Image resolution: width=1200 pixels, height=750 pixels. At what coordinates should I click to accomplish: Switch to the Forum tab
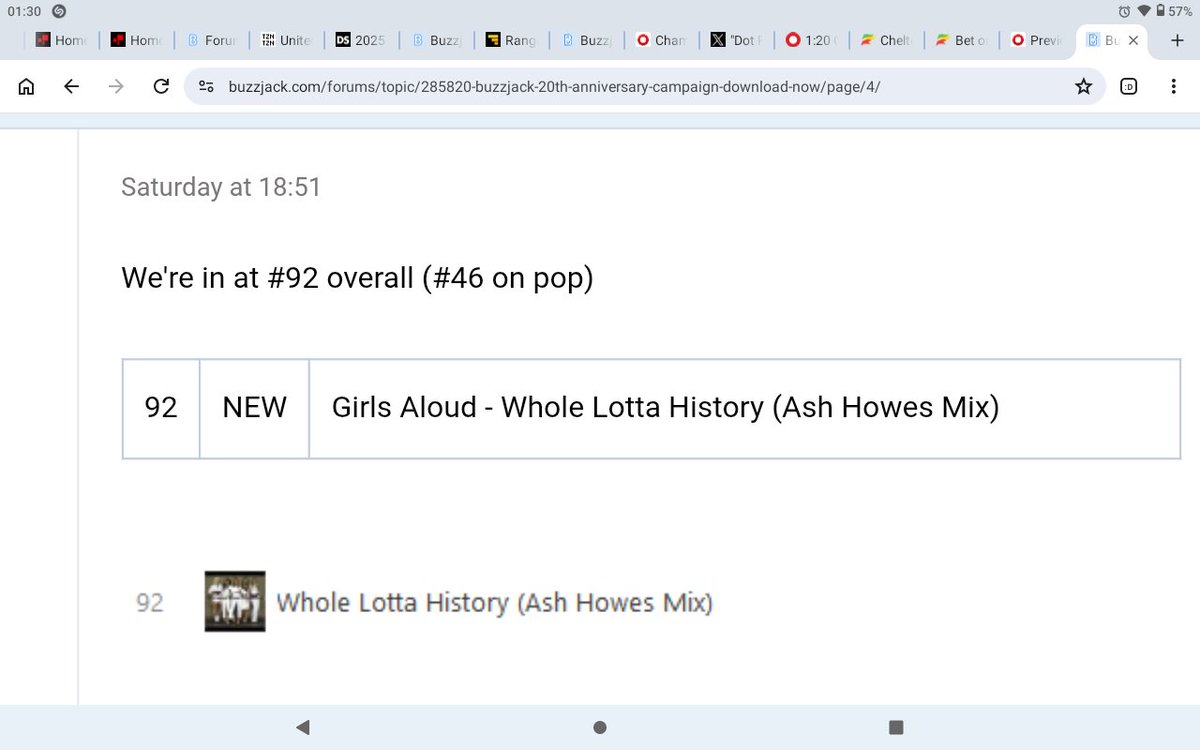click(x=210, y=41)
